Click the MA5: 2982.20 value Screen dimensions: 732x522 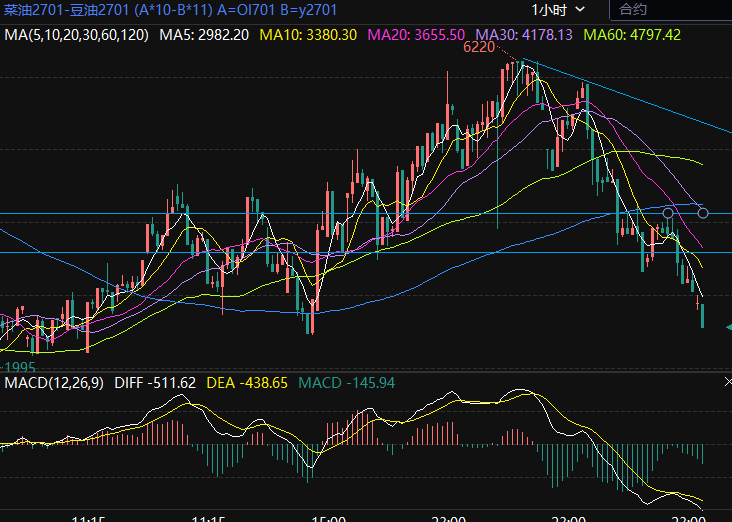click(x=204, y=35)
